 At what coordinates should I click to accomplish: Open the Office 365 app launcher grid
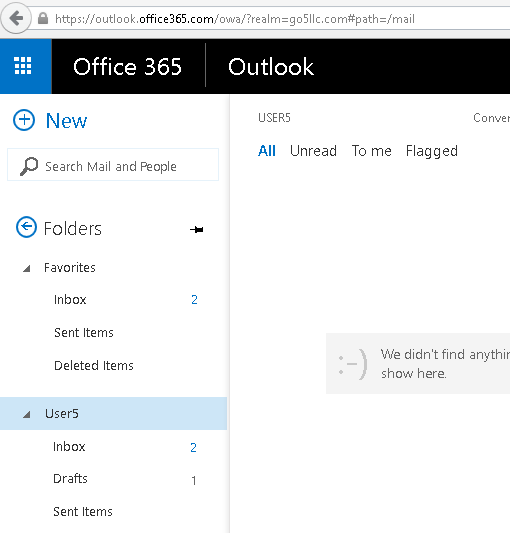pos(23,66)
